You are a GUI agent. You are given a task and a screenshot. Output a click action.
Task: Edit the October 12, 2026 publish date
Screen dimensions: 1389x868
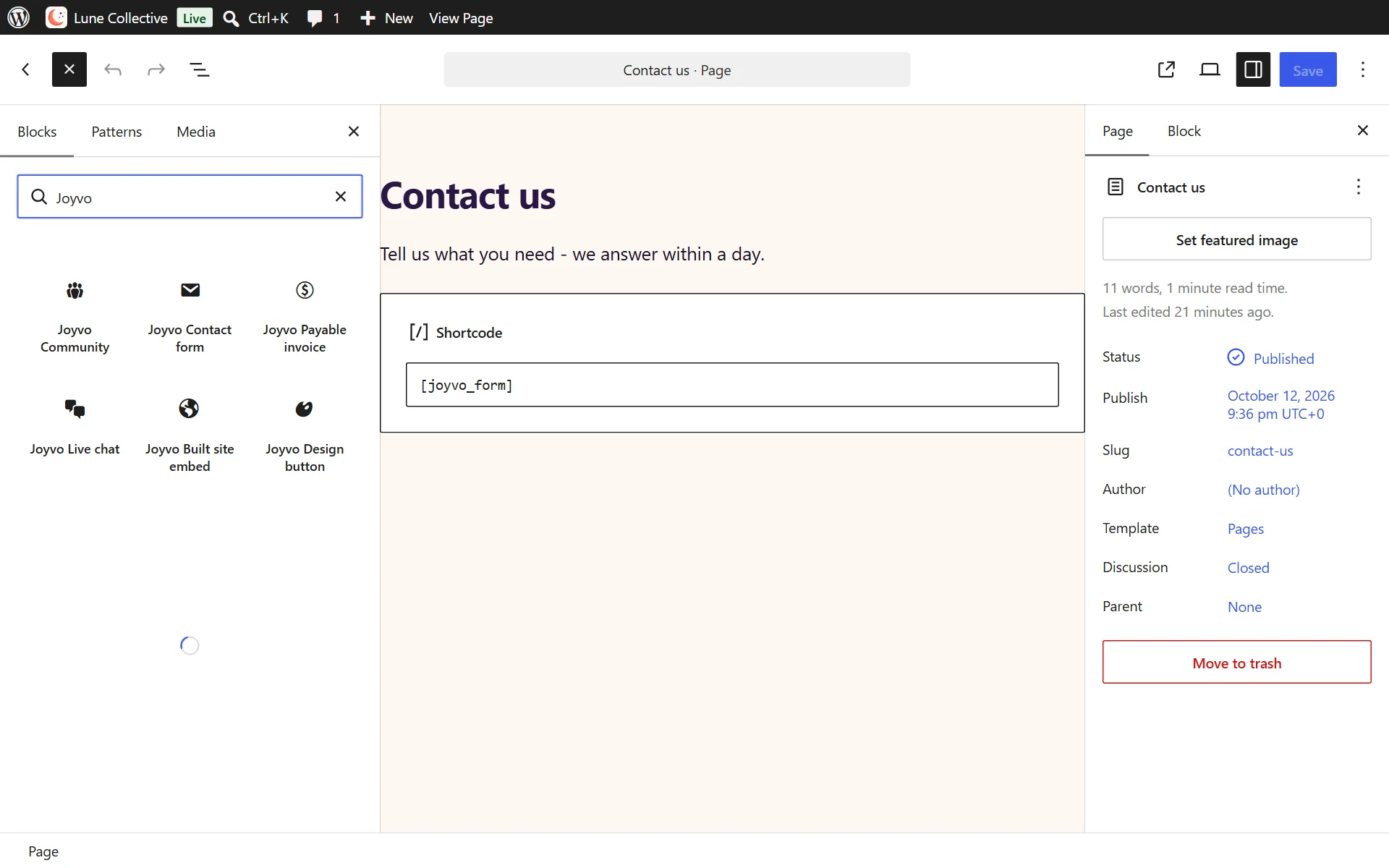pos(1281,404)
